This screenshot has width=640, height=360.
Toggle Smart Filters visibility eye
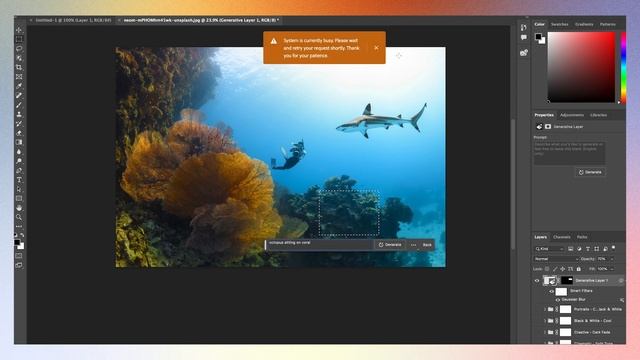tap(551, 291)
